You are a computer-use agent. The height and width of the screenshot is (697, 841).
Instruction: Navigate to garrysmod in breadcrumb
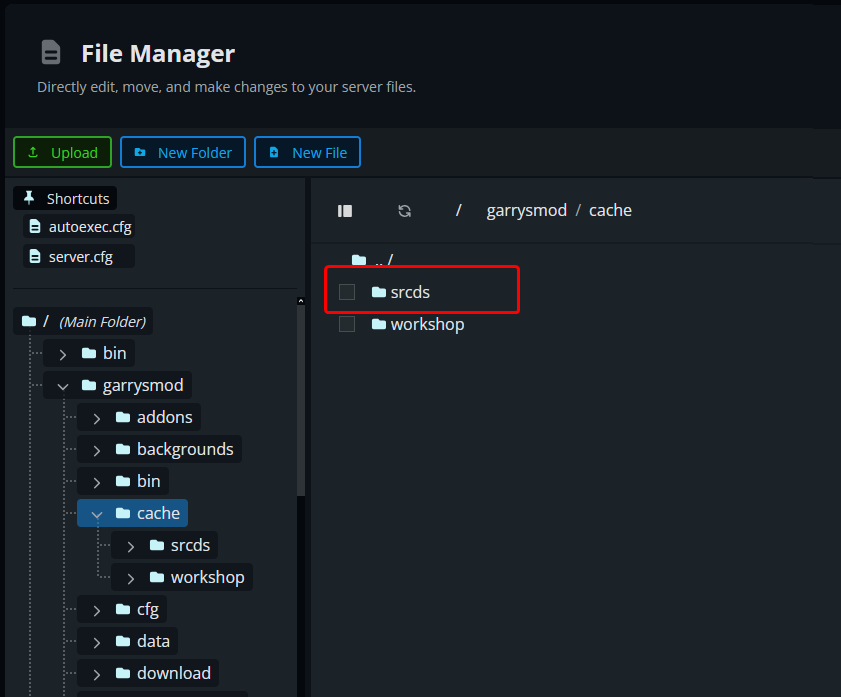pos(527,210)
